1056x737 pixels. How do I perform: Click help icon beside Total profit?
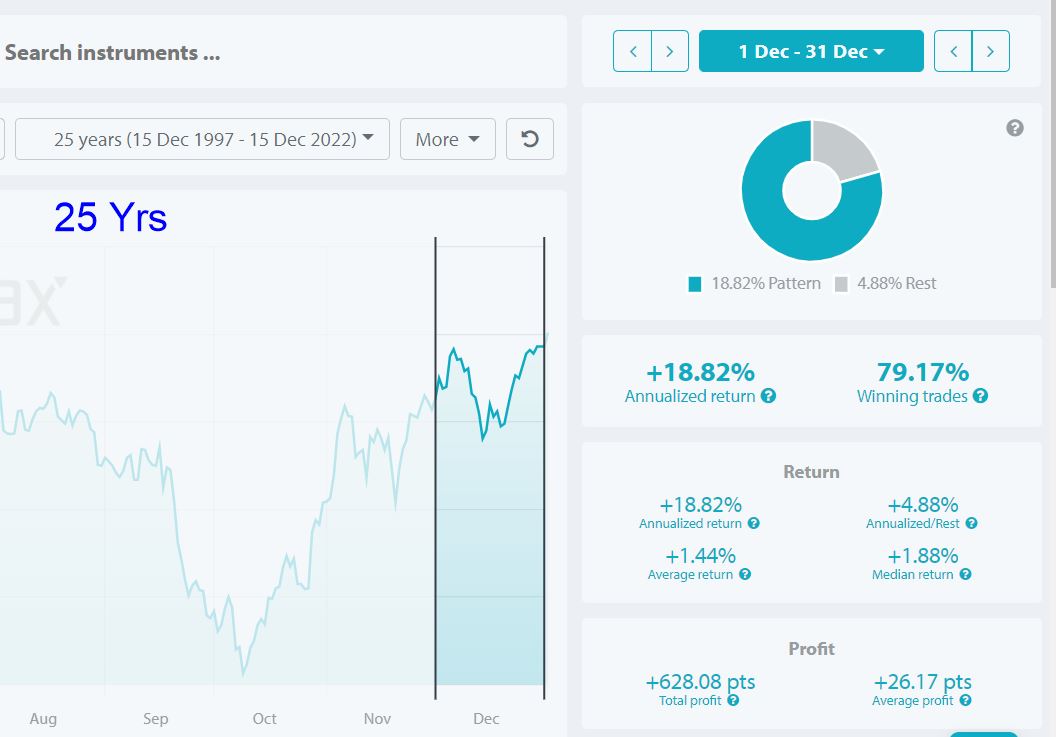pyautogui.click(x=733, y=701)
